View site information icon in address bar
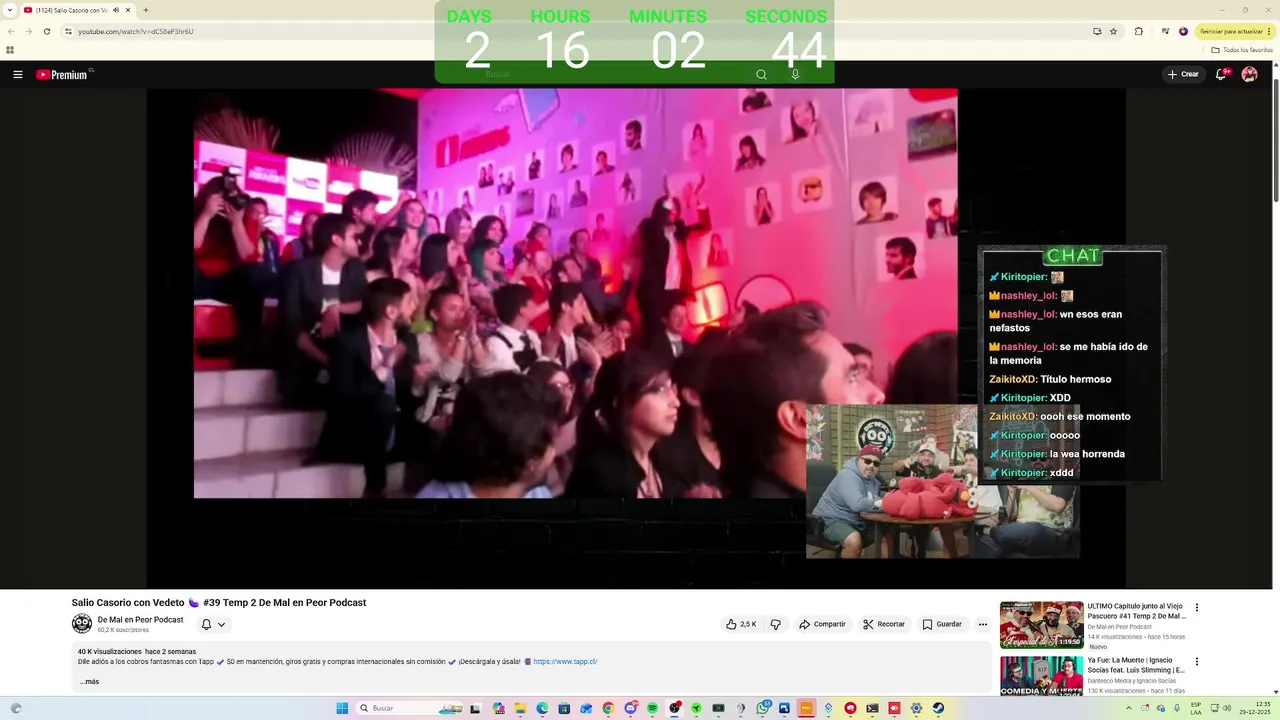This screenshot has height=720, width=1280. click(68, 31)
